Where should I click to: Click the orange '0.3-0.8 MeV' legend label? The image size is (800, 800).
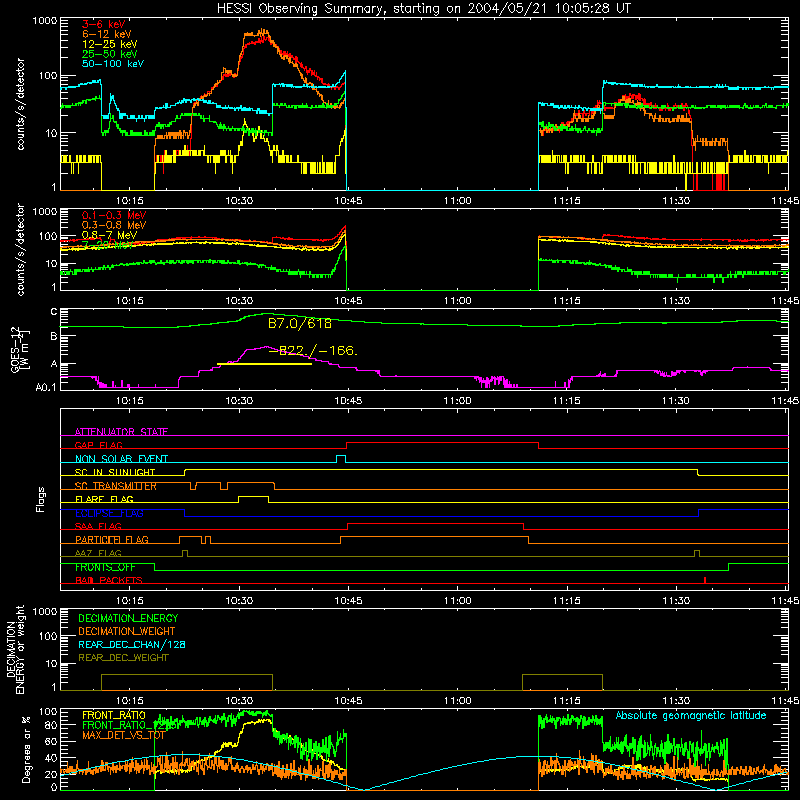[x=114, y=225]
